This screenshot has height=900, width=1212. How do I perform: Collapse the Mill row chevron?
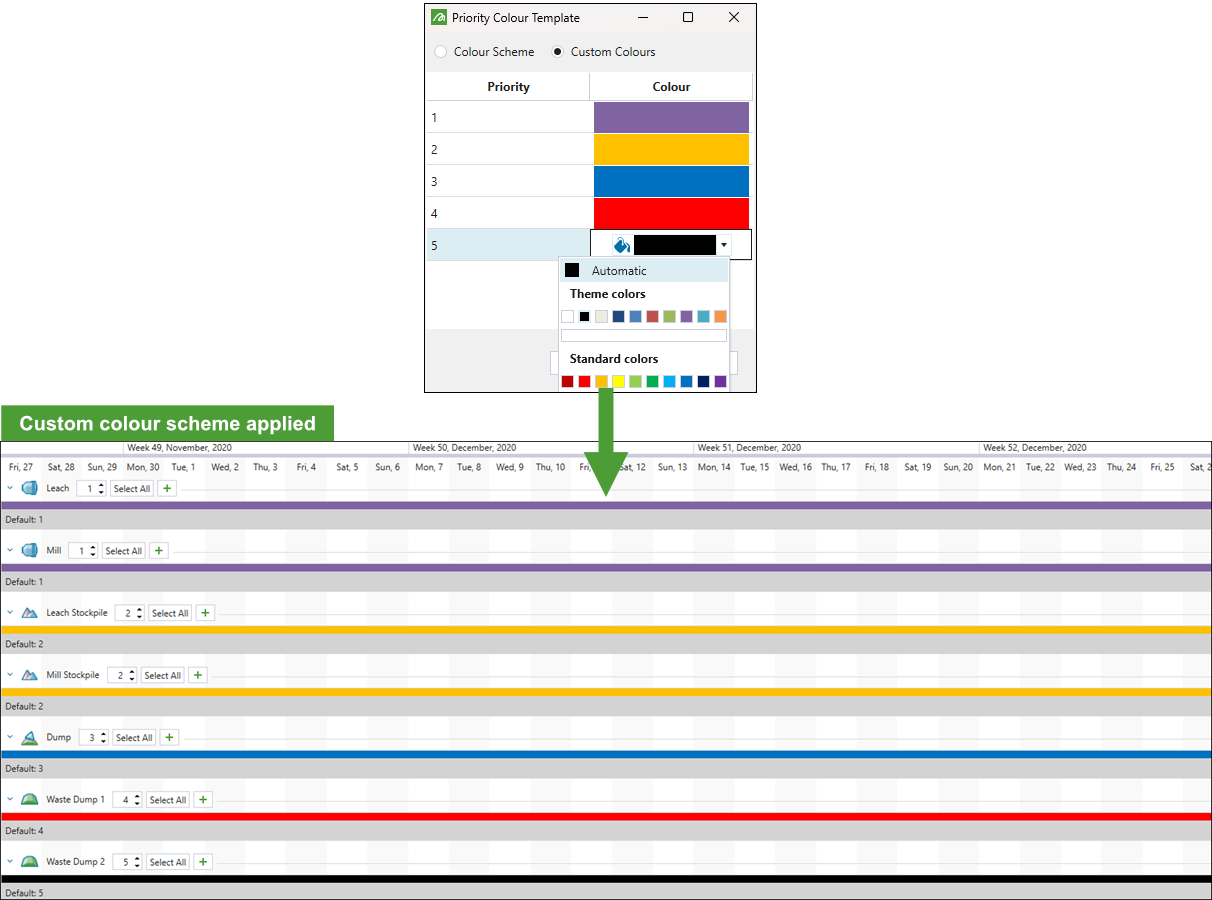[x=10, y=550]
